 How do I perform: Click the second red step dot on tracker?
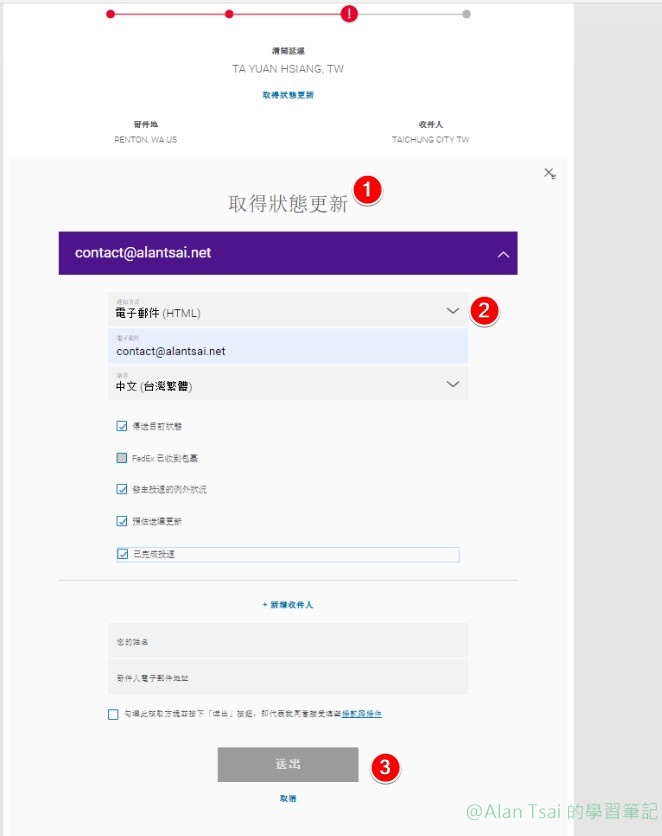229,14
